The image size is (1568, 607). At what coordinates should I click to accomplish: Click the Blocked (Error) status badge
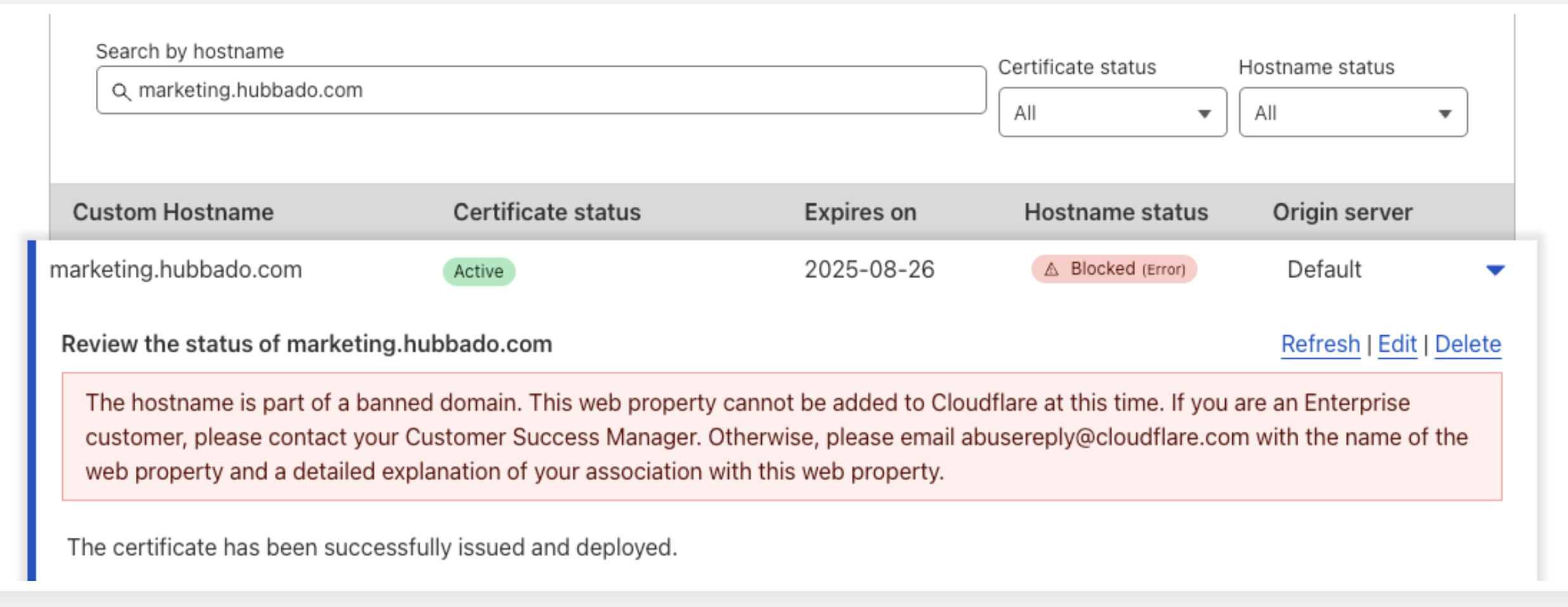tap(1114, 269)
